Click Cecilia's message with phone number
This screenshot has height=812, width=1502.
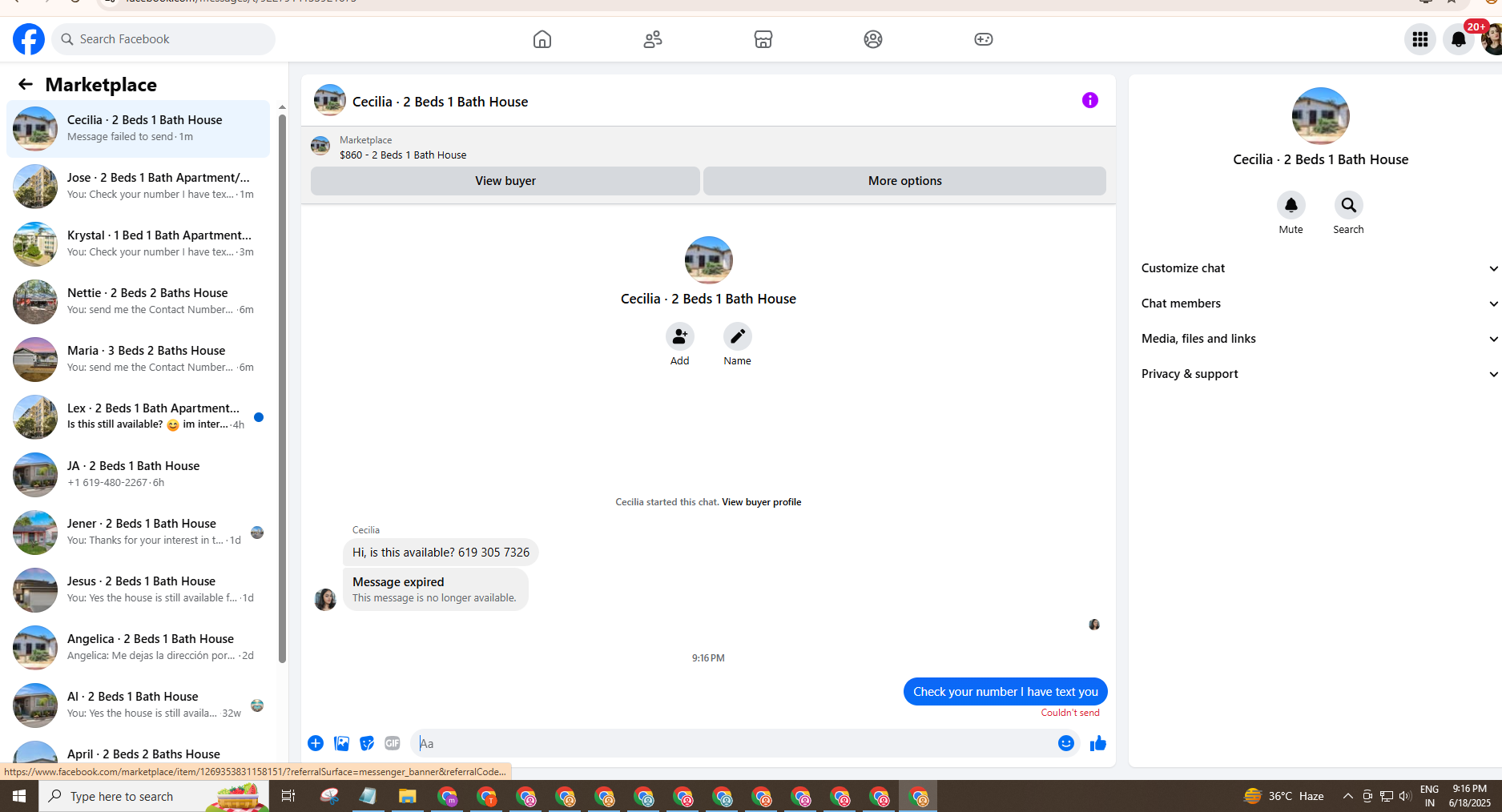coord(441,553)
